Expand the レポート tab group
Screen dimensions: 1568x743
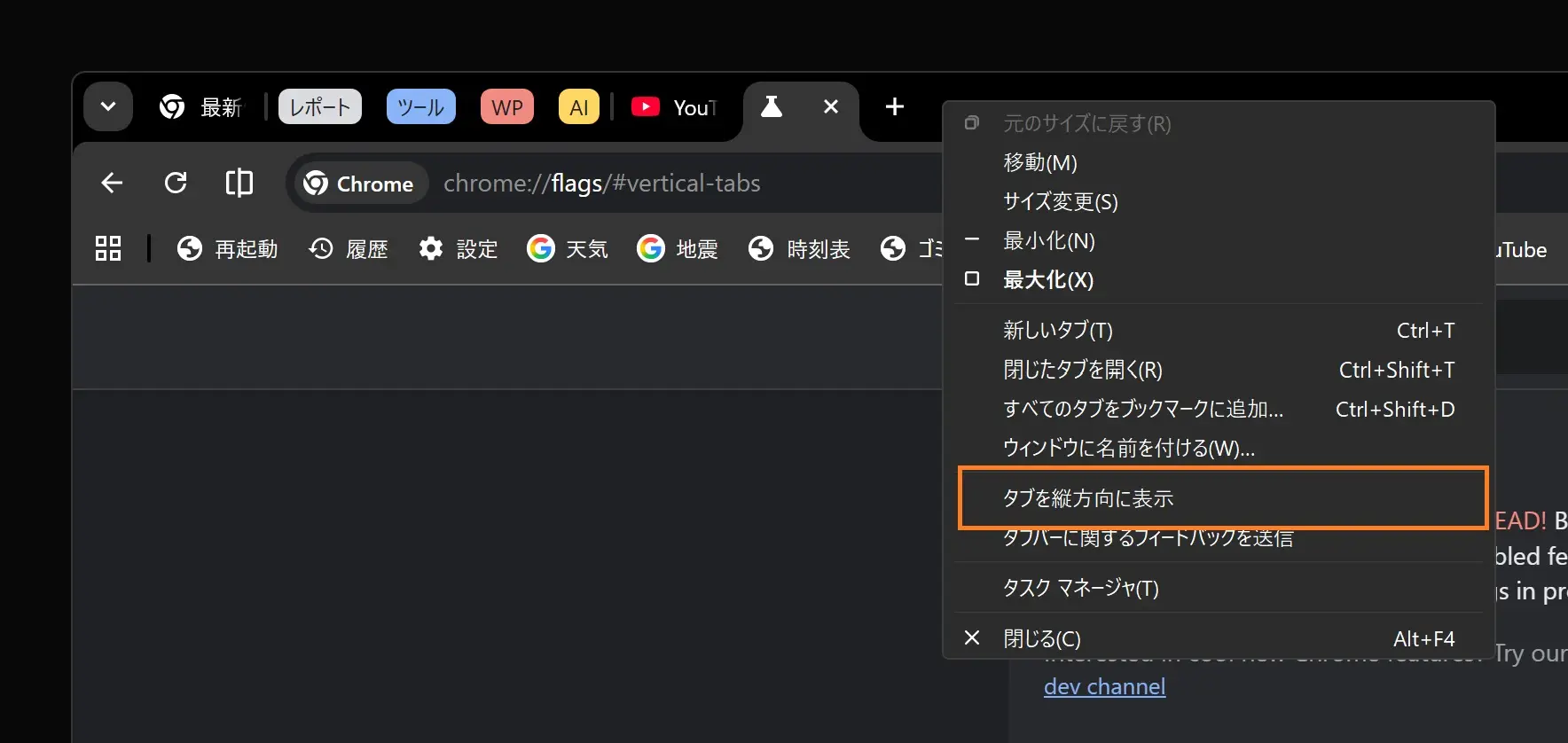[320, 107]
